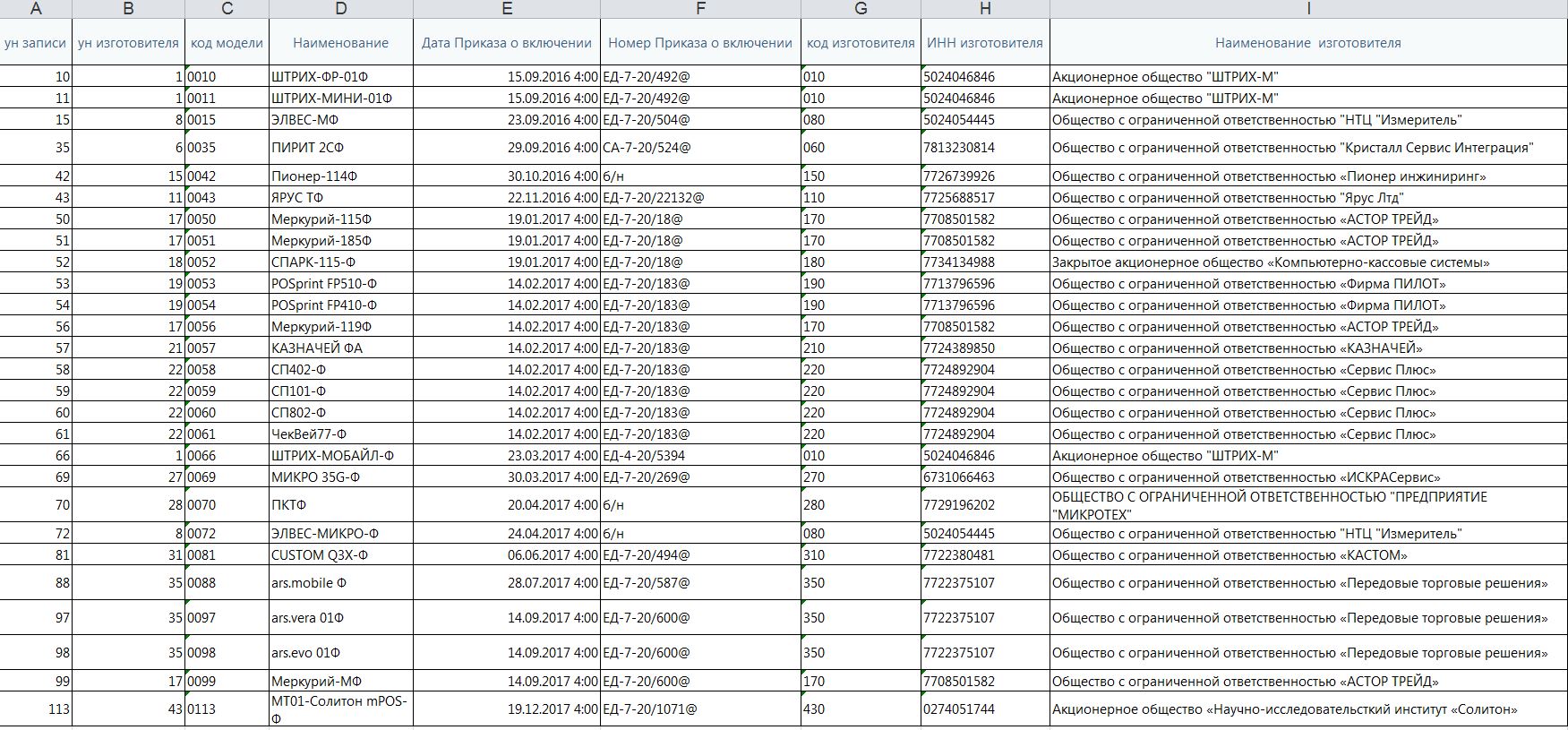The height and width of the screenshot is (730, 1568).
Task: Click the 'ун изготовителя' header cell
Action: (129, 42)
